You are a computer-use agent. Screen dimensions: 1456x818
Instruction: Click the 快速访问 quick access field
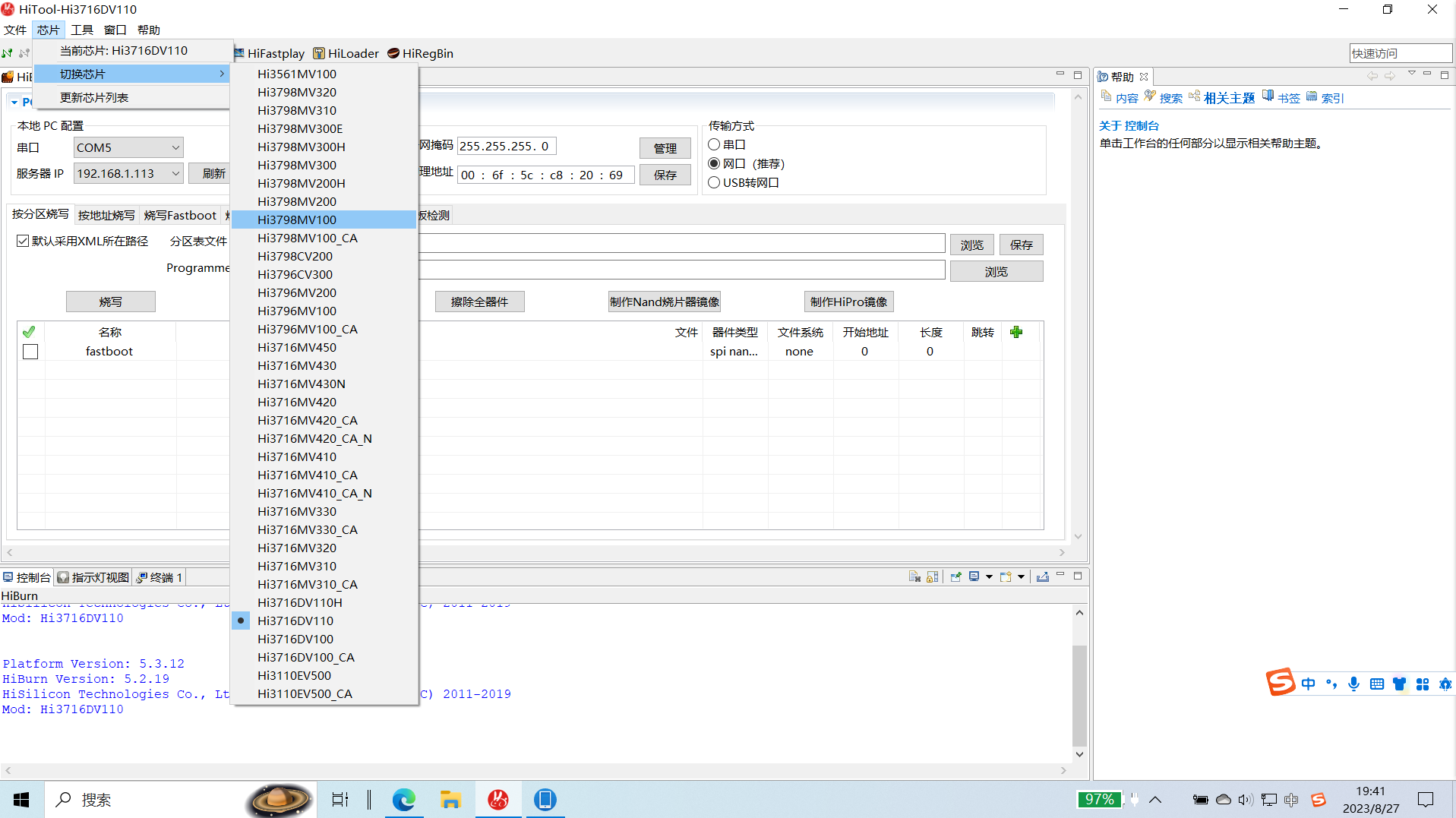point(1401,53)
